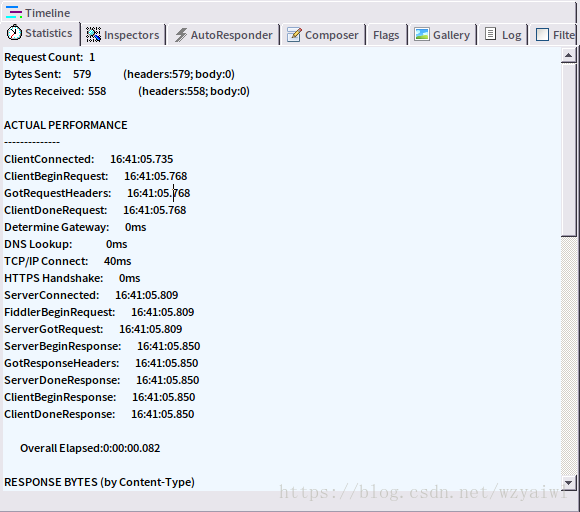Image resolution: width=580 pixels, height=512 pixels.
Task: Click the ServerDoneResponse timestamp line
Action: 102,381
